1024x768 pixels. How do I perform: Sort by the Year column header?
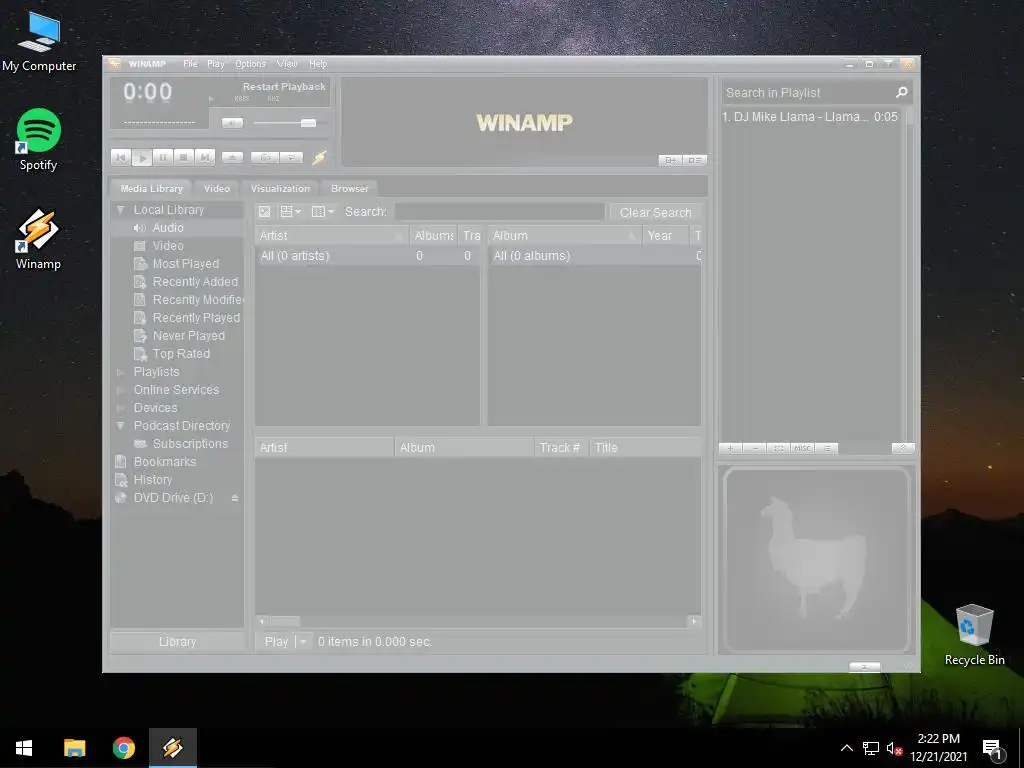665,236
